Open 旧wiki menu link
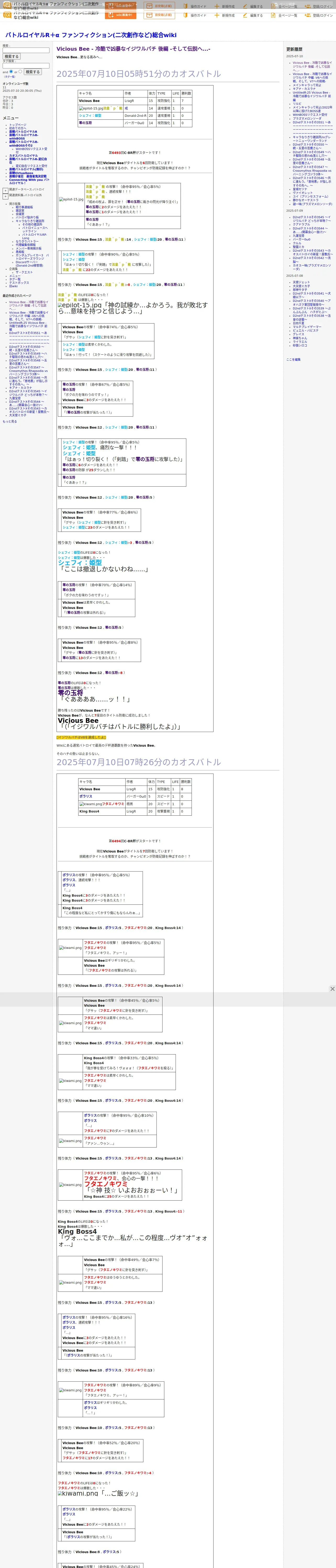336x1568 pixels. tap(13, 286)
